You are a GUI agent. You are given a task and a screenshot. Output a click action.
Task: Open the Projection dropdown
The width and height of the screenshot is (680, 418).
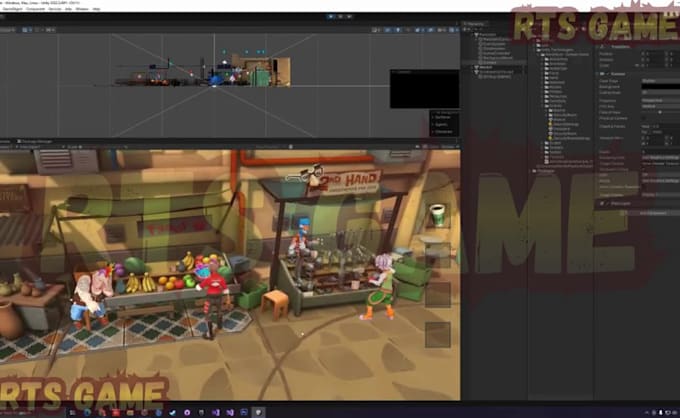[660, 100]
